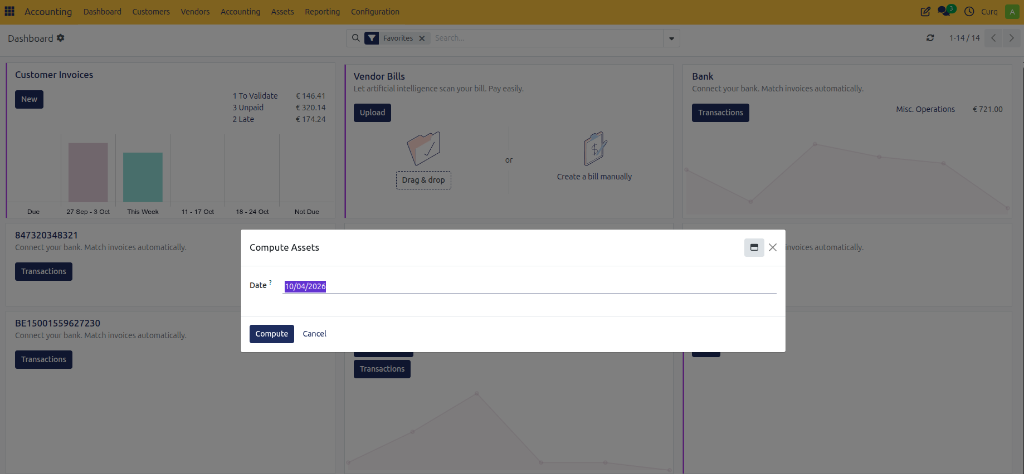Click Create a bill manually
Screen dimensions: 1024x474
point(594,176)
